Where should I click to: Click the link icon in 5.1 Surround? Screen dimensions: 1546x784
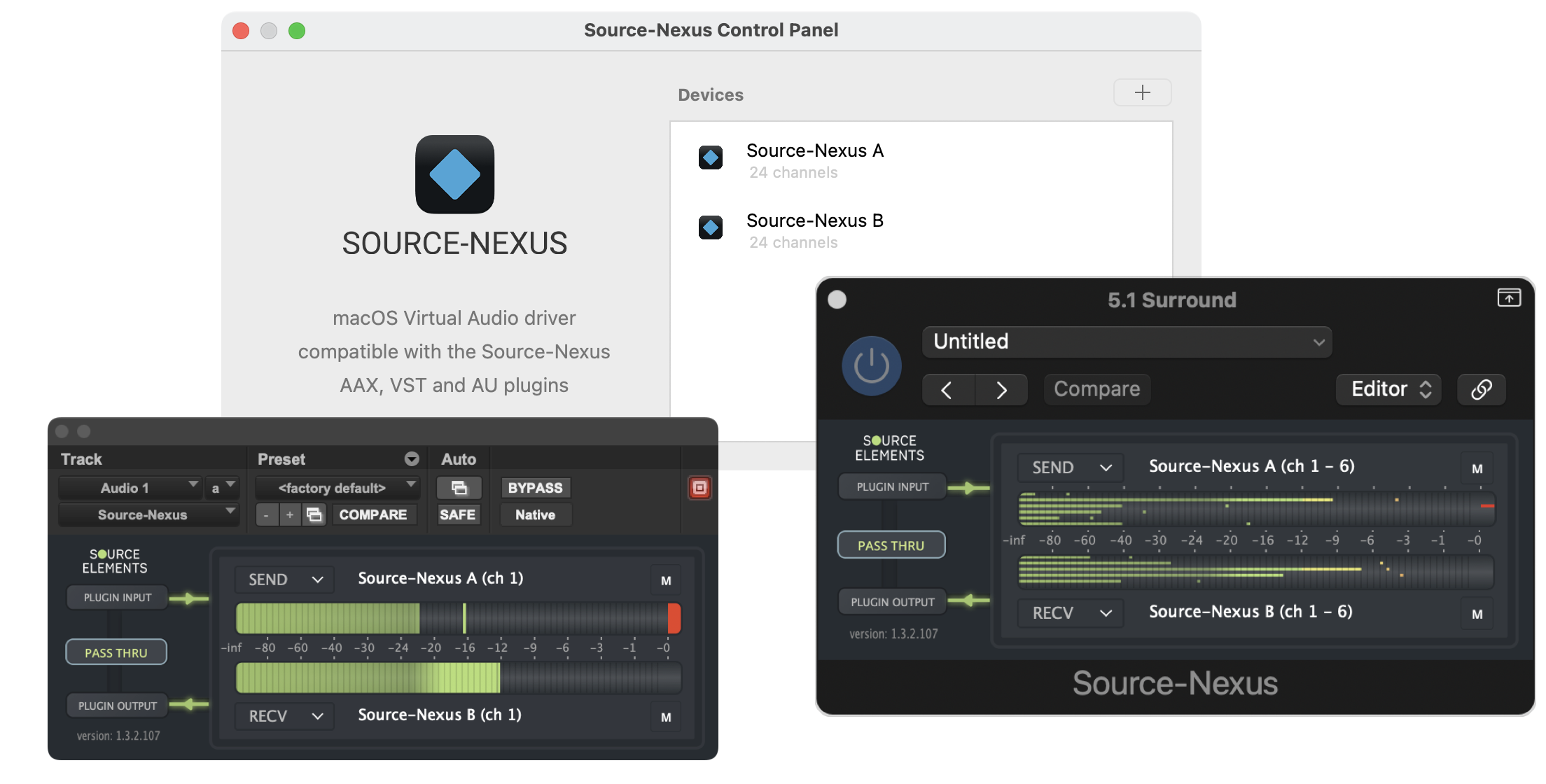(1481, 389)
